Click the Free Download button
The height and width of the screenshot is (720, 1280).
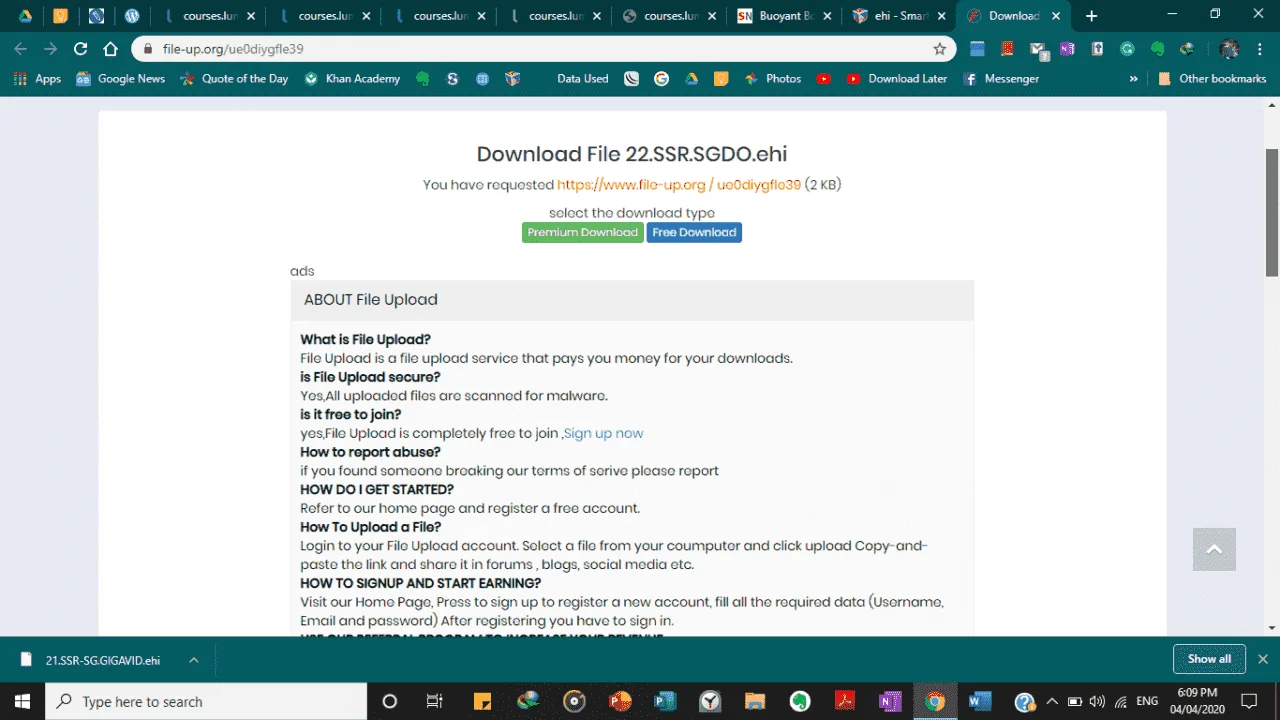(694, 232)
